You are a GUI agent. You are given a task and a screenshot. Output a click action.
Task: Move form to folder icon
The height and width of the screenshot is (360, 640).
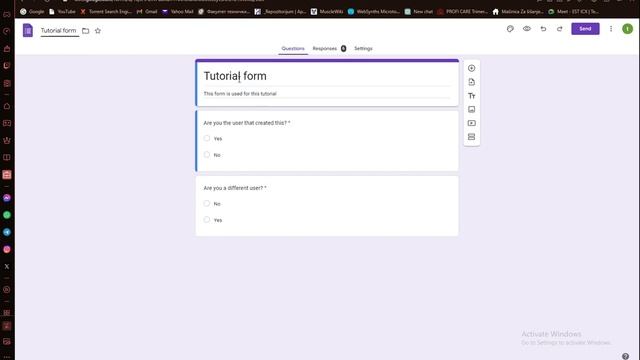click(85, 31)
